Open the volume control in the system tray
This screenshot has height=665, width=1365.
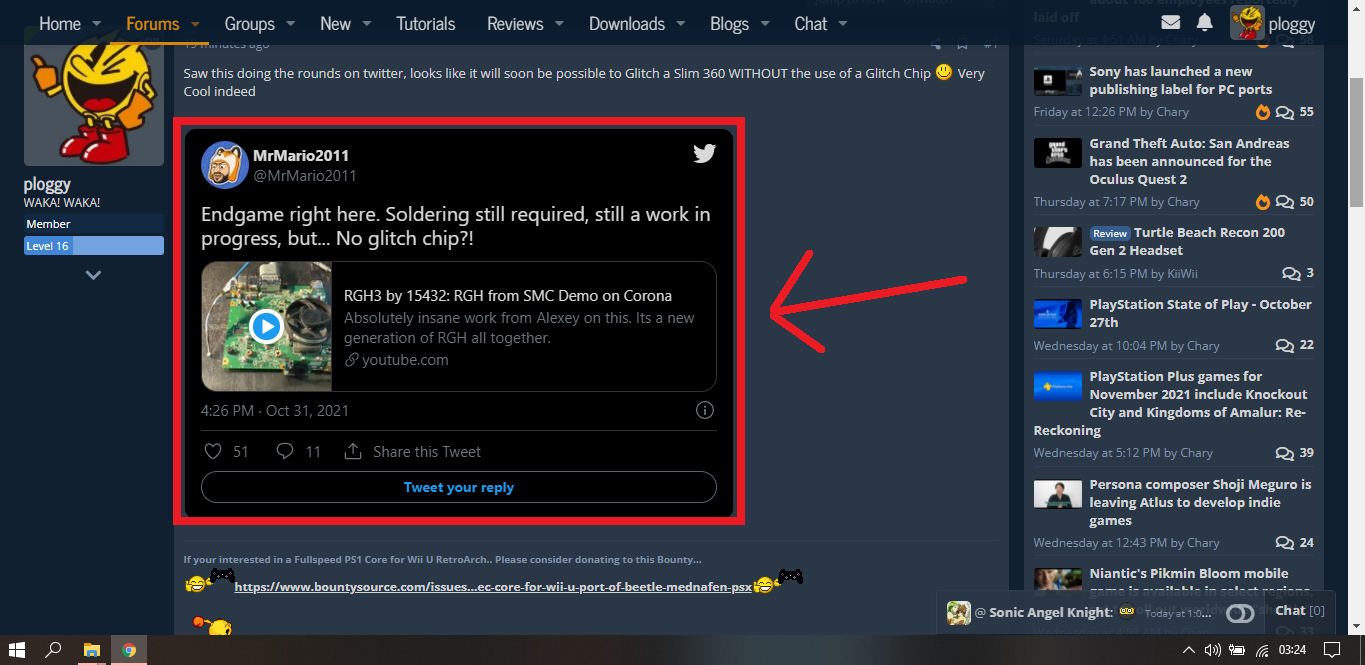(x=1212, y=650)
